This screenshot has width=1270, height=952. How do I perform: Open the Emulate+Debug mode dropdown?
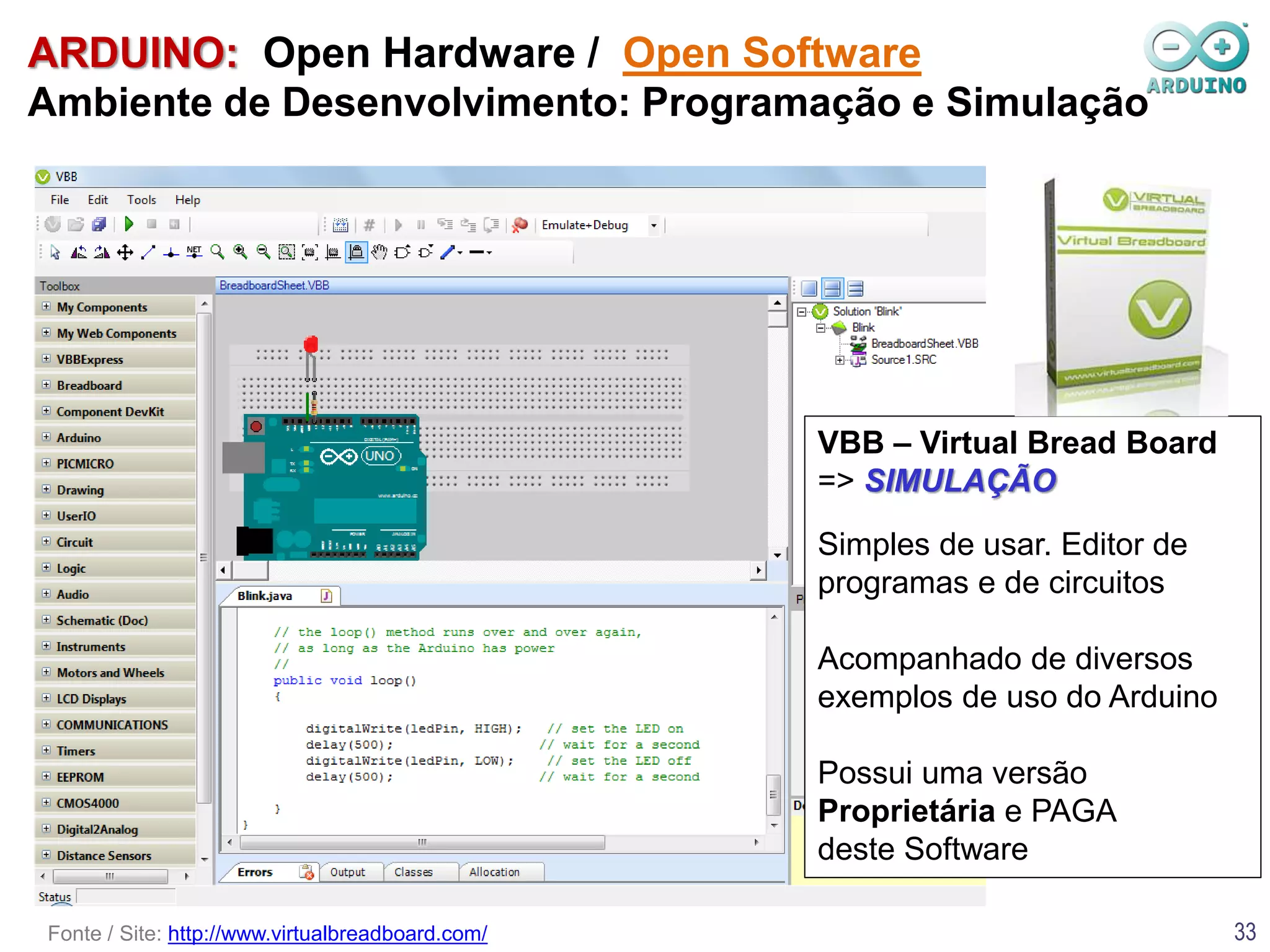click(654, 226)
